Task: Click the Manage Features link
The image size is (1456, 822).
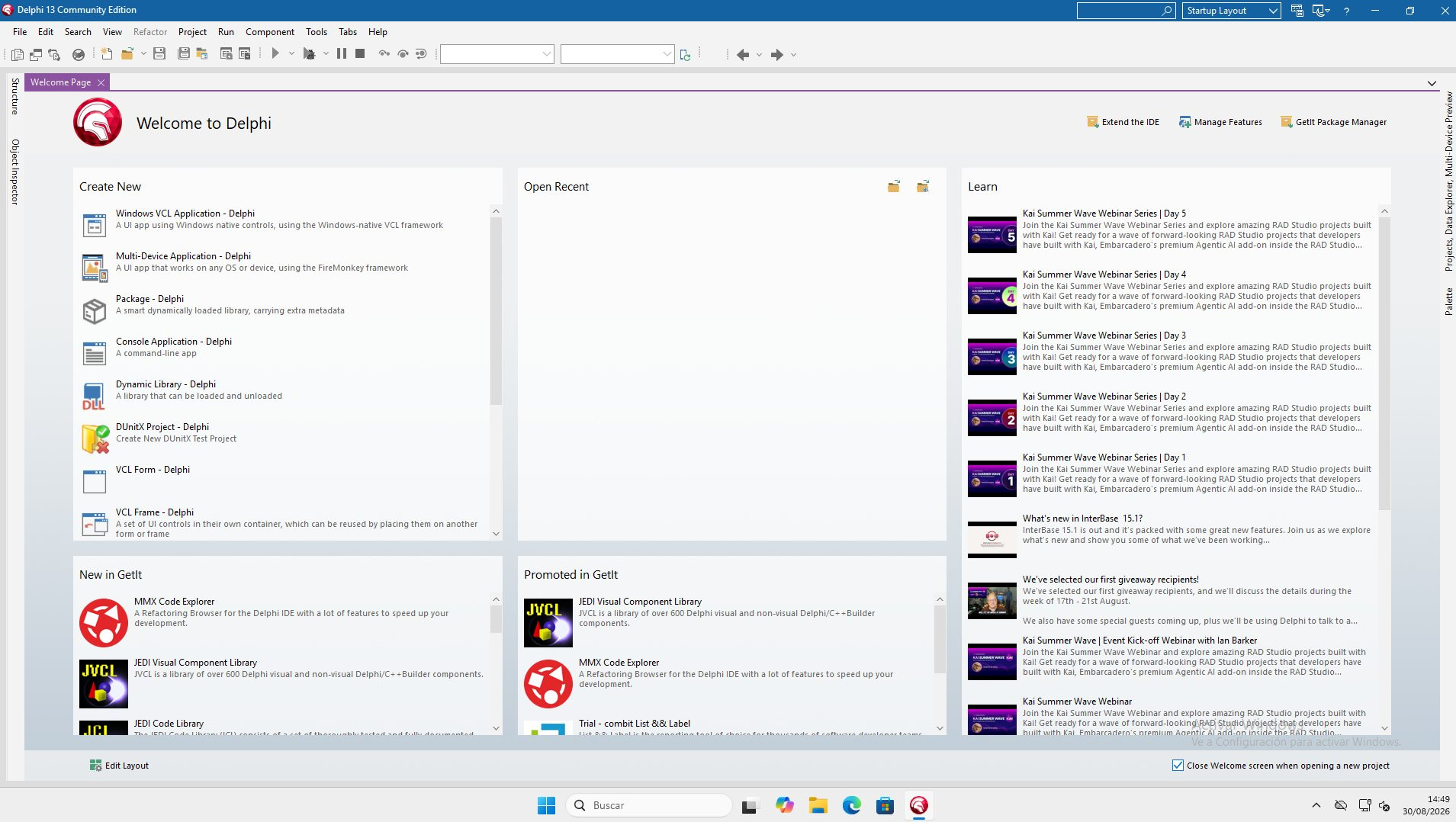Action: (x=1220, y=122)
